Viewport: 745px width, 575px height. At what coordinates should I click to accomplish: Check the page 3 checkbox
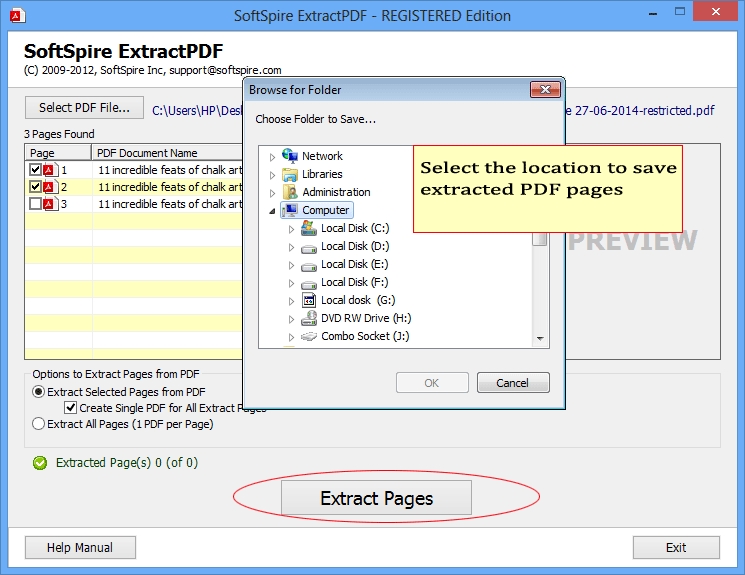coord(36,204)
